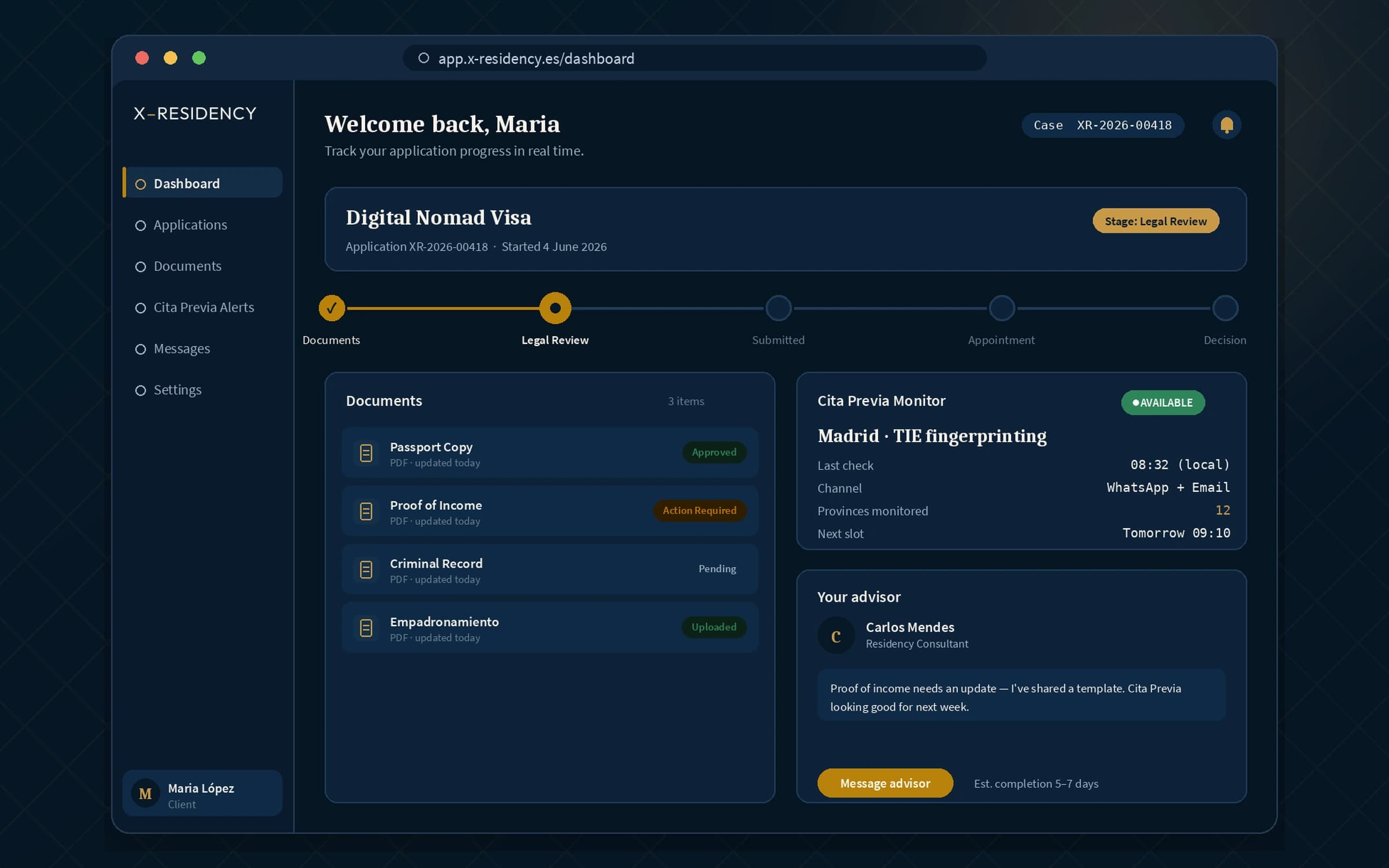Open Dashboard in the sidebar

pyautogui.click(x=203, y=183)
